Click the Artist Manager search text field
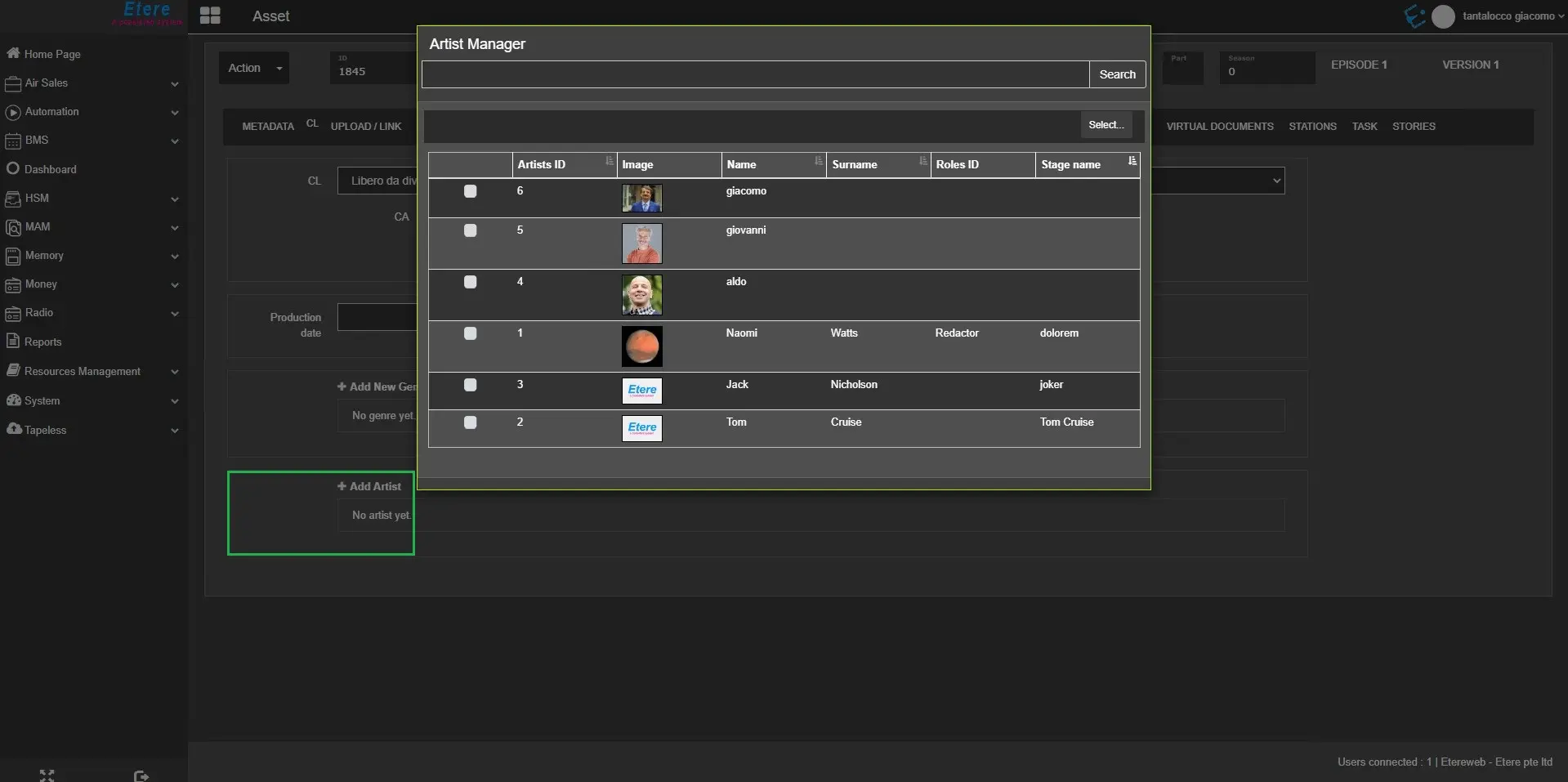 pos(755,74)
